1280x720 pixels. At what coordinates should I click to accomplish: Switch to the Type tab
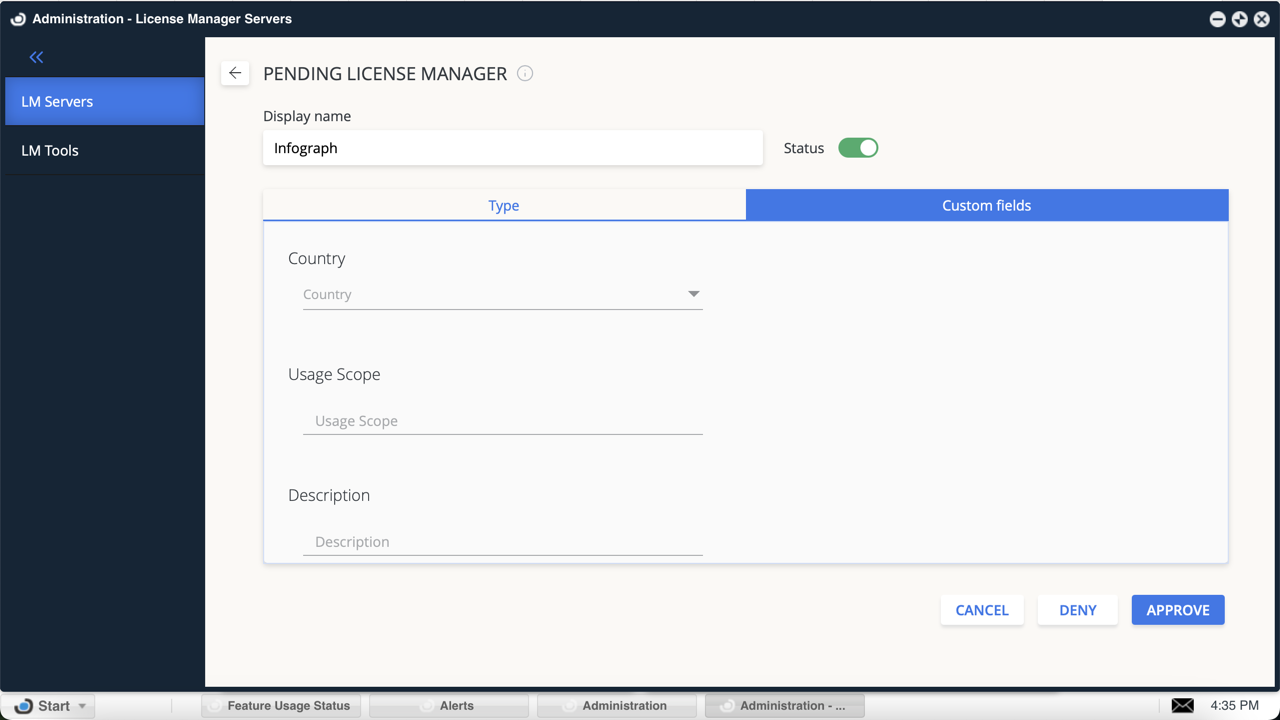[504, 205]
